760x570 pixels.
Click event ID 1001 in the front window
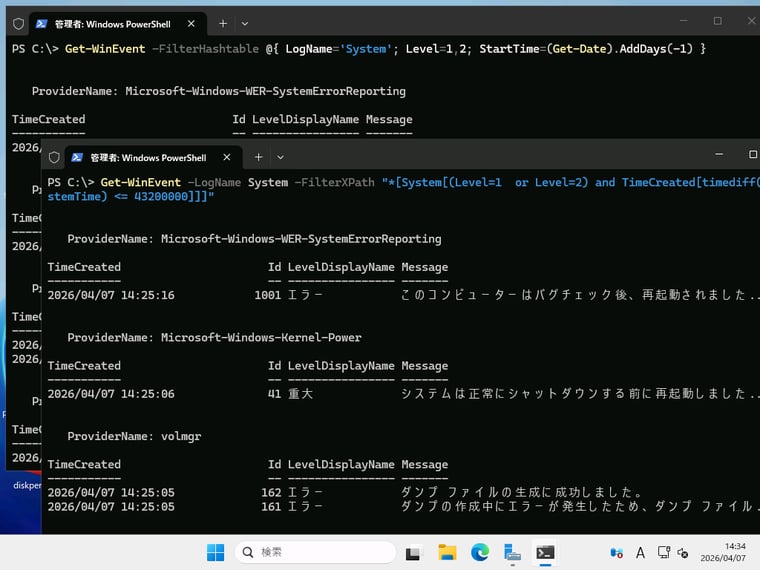[268, 295]
